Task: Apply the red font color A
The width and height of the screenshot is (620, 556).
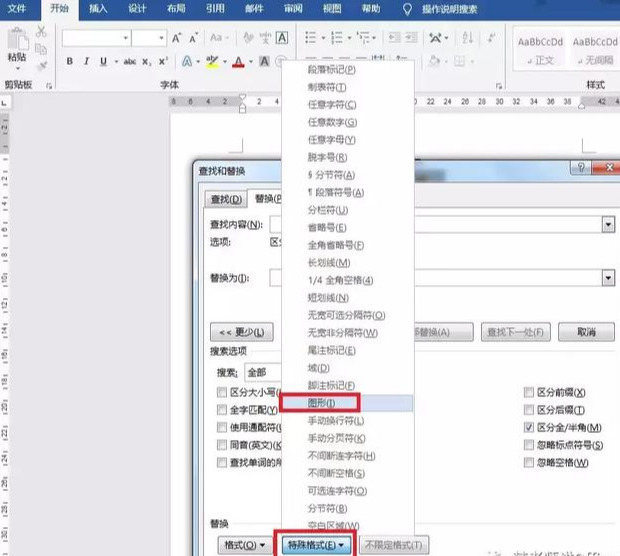Action: coord(238,61)
